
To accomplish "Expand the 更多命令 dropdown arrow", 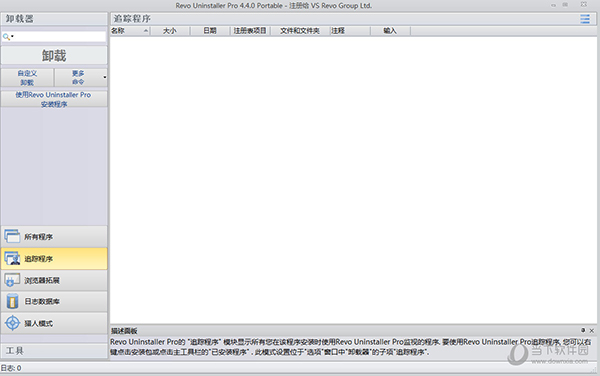I will click(104, 78).
